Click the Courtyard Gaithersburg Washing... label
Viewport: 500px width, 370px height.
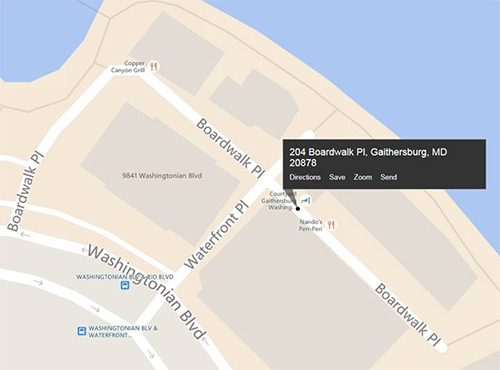coord(279,201)
